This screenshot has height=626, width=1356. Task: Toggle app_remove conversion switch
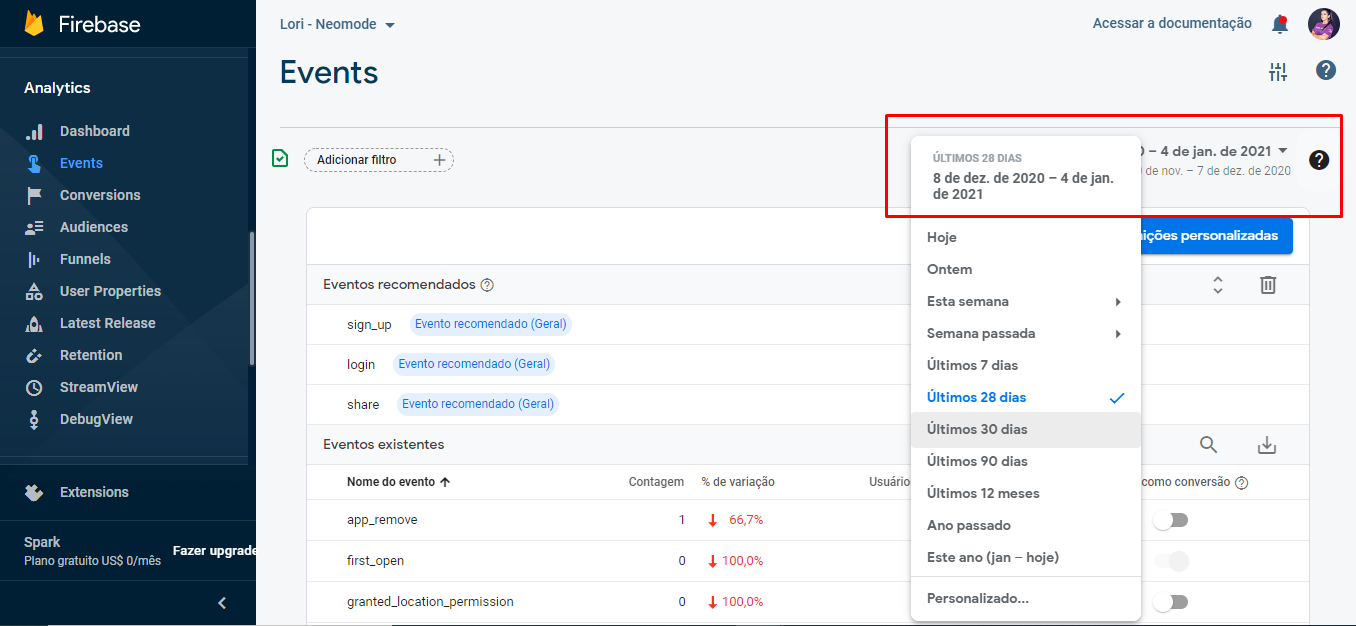(1170, 520)
